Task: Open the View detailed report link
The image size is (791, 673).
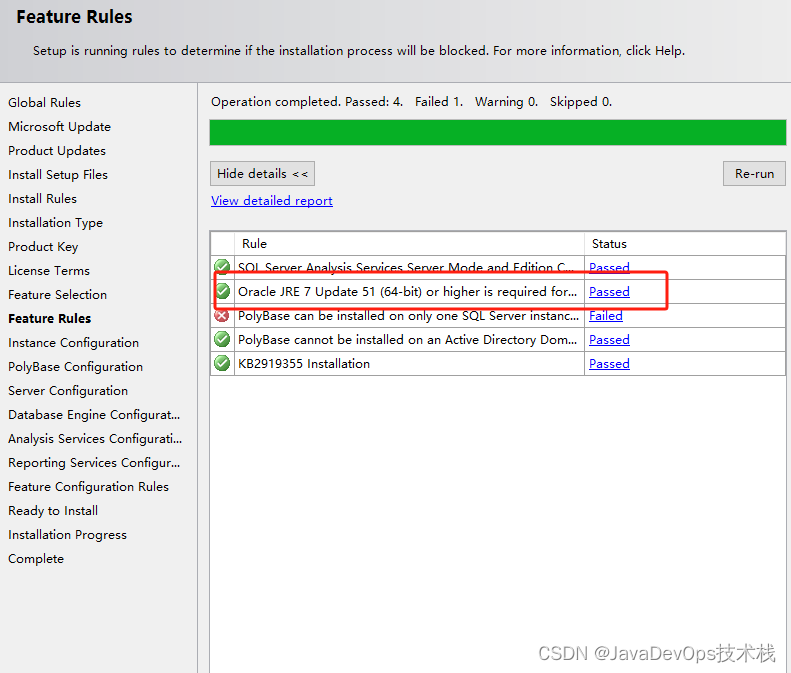Action: click(272, 201)
